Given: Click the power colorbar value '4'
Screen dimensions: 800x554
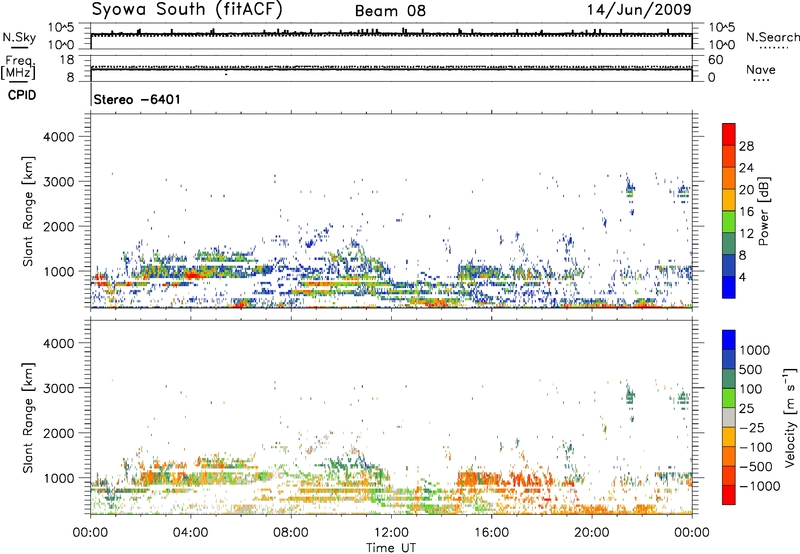Looking at the screenshot, I should tap(742, 277).
